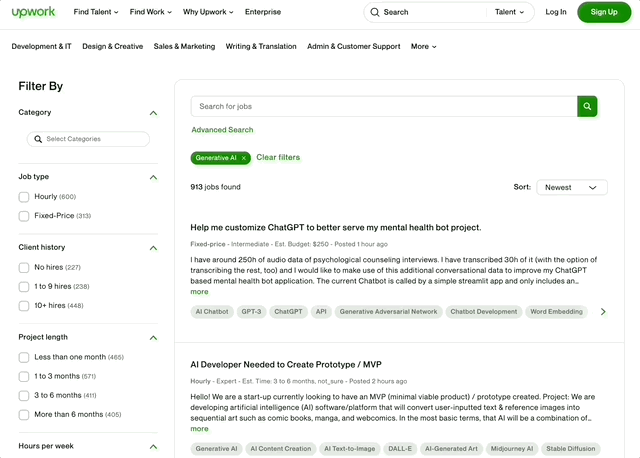Check the Fixed-Price job type
The image size is (640, 458).
pyautogui.click(x=24, y=216)
